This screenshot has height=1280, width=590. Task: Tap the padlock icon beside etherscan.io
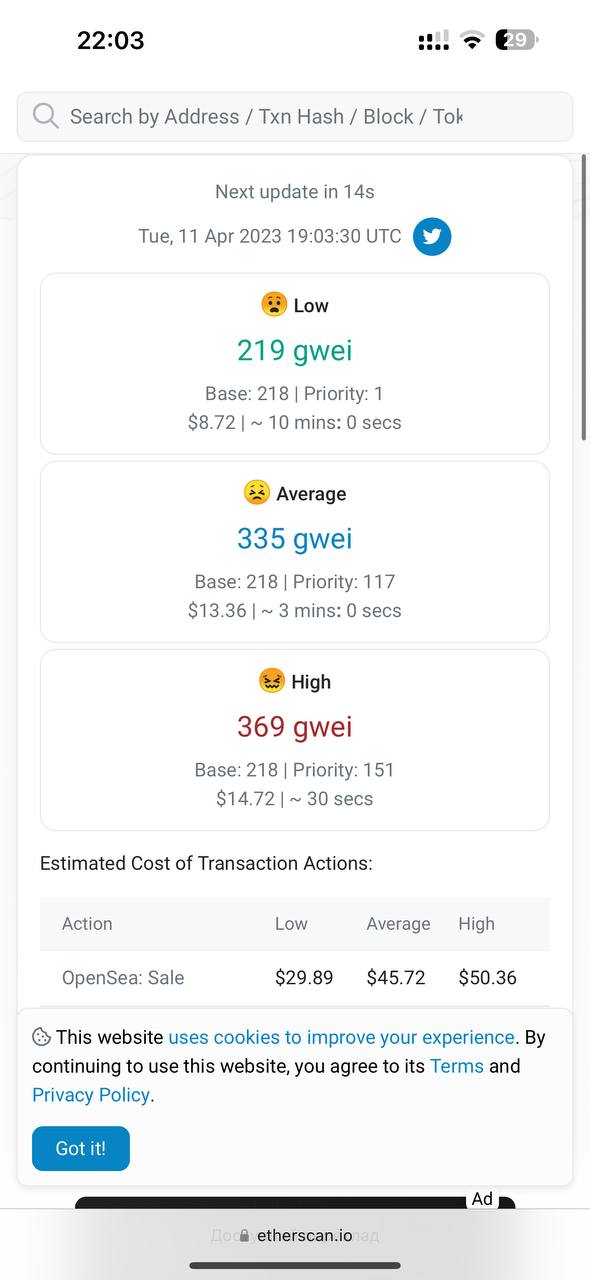(245, 1235)
